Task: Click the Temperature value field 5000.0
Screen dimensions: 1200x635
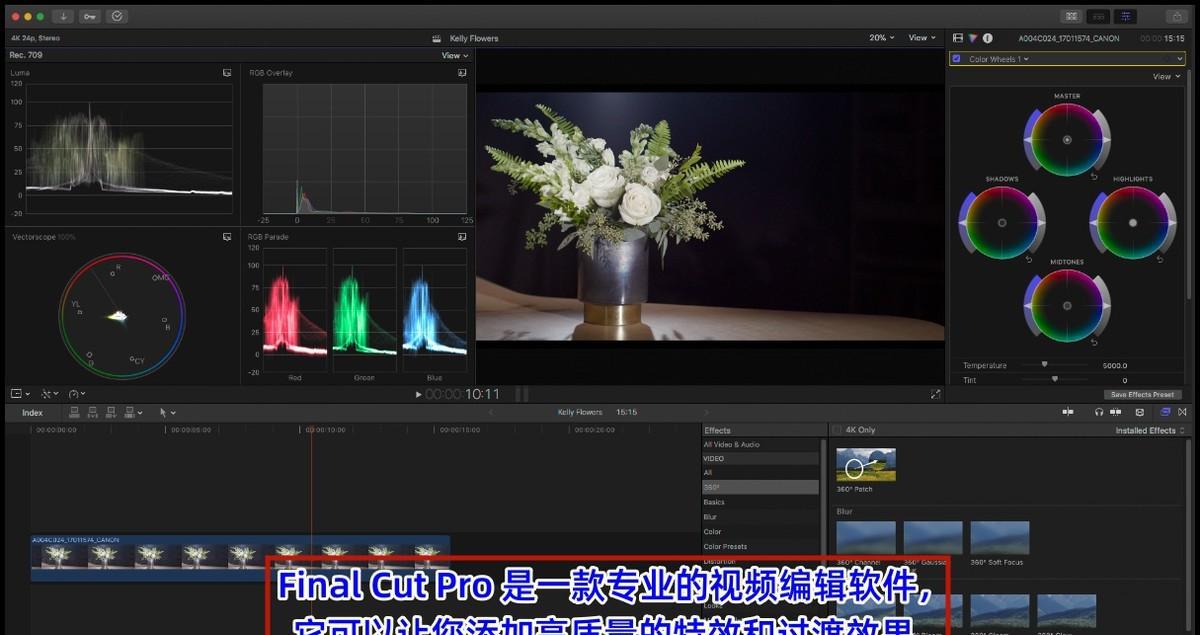Action: coord(1114,365)
